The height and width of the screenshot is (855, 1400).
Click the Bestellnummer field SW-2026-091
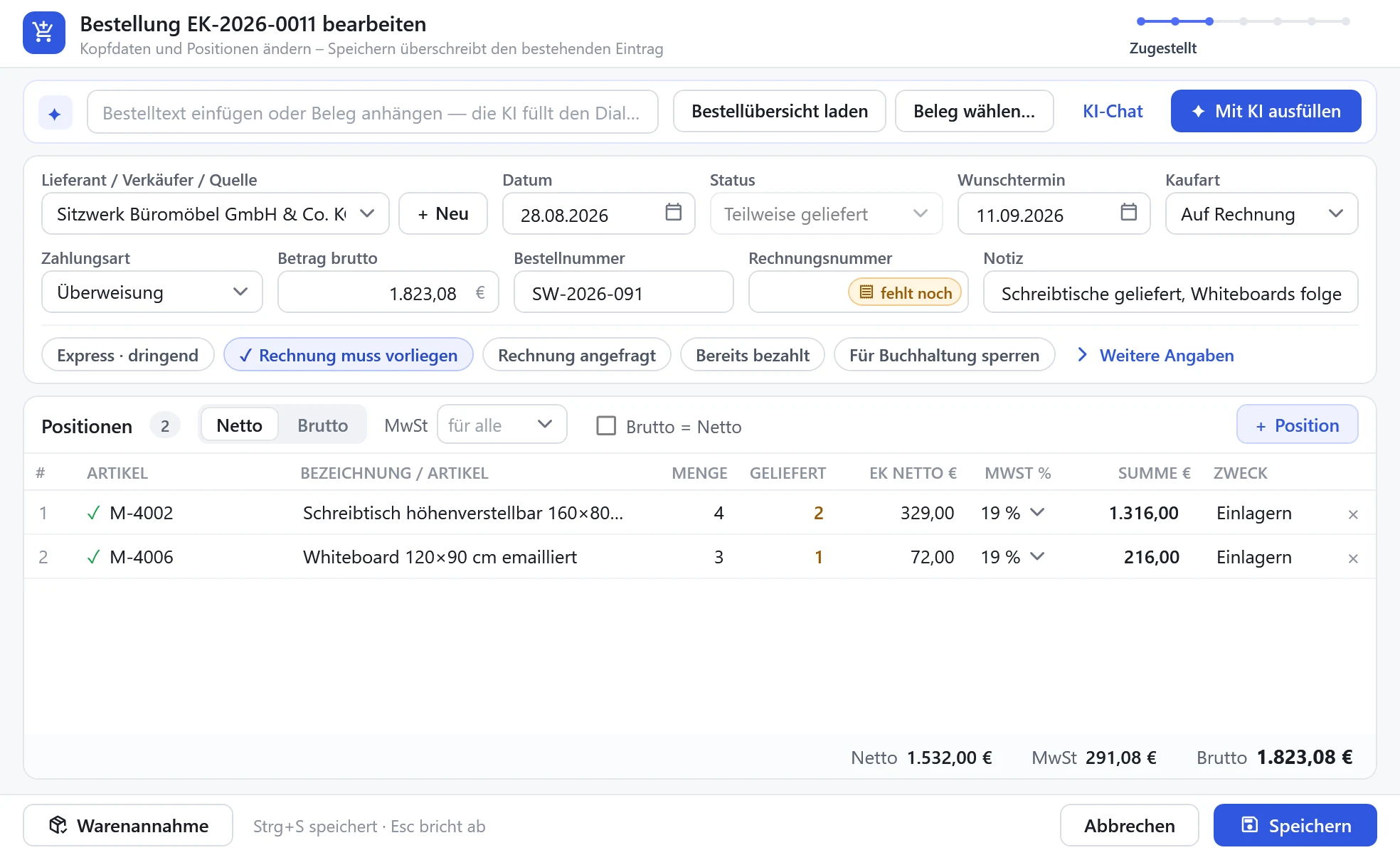[623, 292]
